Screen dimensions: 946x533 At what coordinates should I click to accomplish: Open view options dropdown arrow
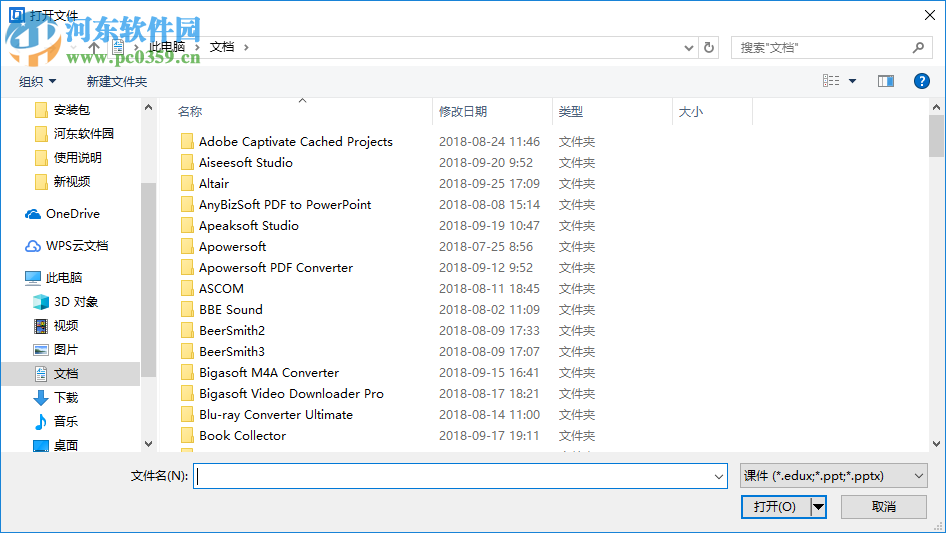tap(852, 81)
